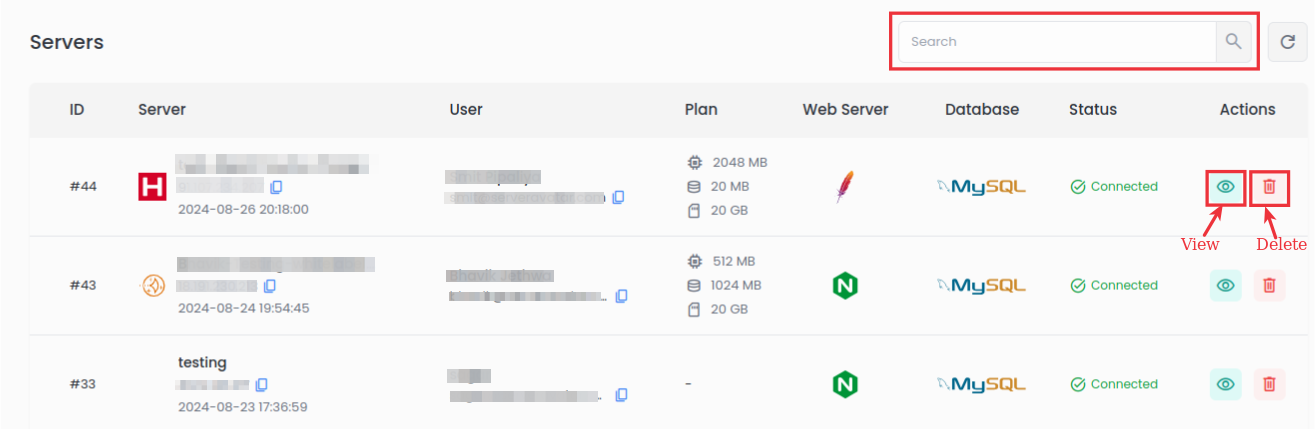This screenshot has width=1315, height=429.
Task: Copy user email for server #44
Action: [x=619, y=197]
